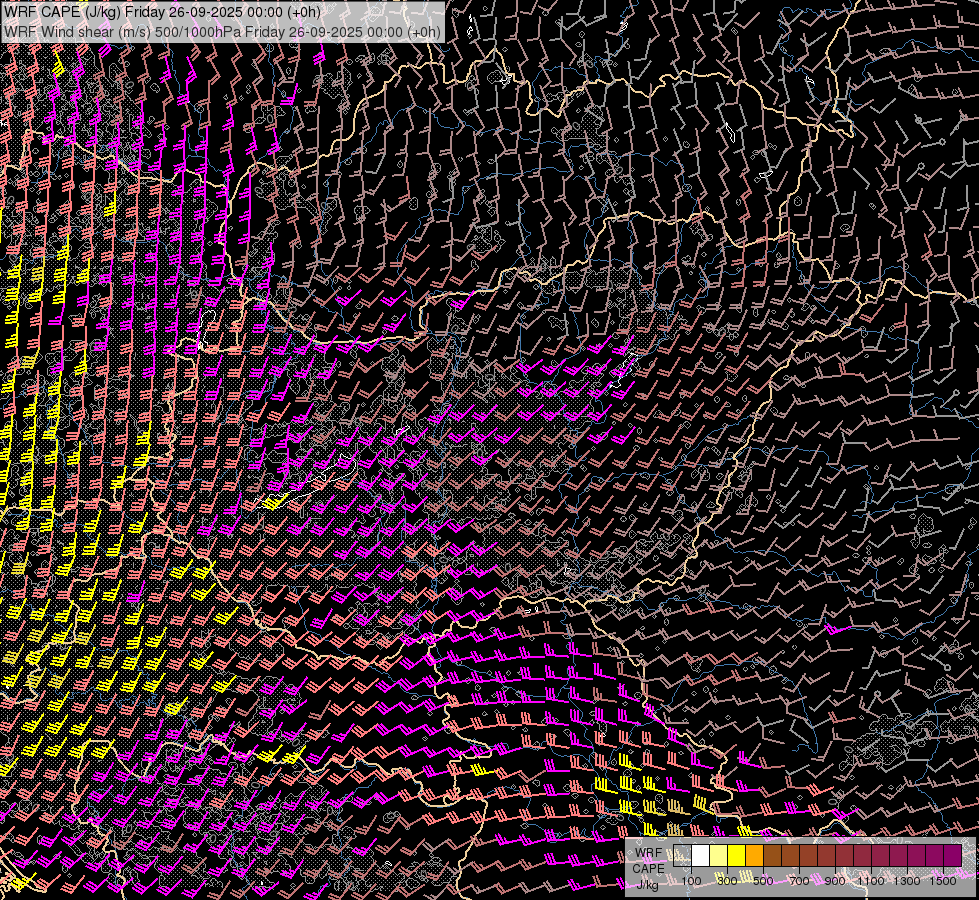
Task: Select the 1500 label at the legend end
Action: [x=943, y=880]
